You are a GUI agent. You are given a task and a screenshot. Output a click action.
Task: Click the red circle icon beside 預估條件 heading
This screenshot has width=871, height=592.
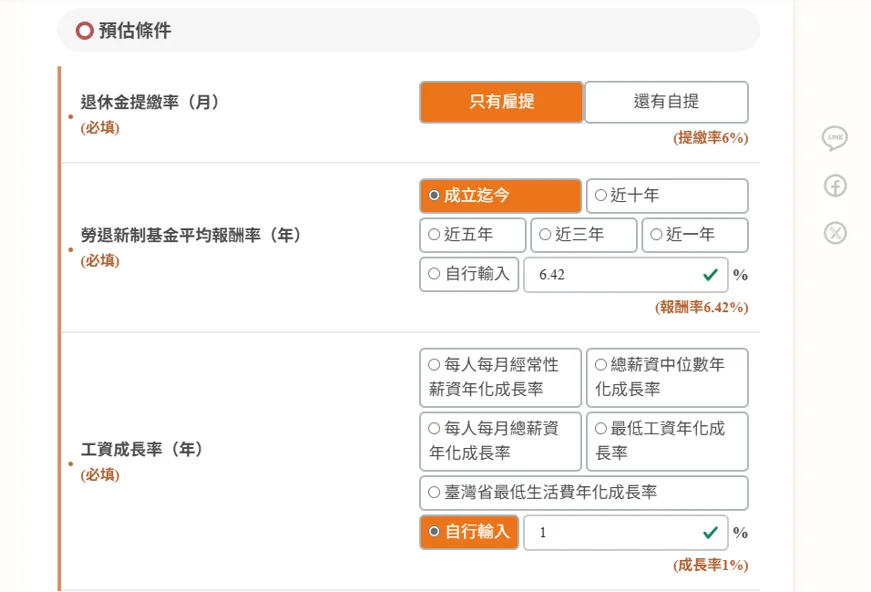(84, 30)
